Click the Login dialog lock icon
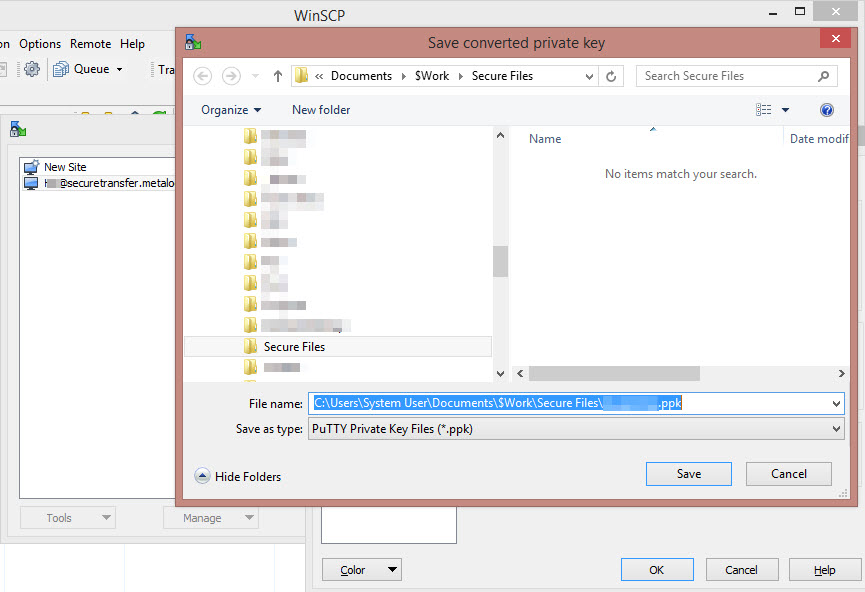This screenshot has height=592, width=865. point(18,130)
